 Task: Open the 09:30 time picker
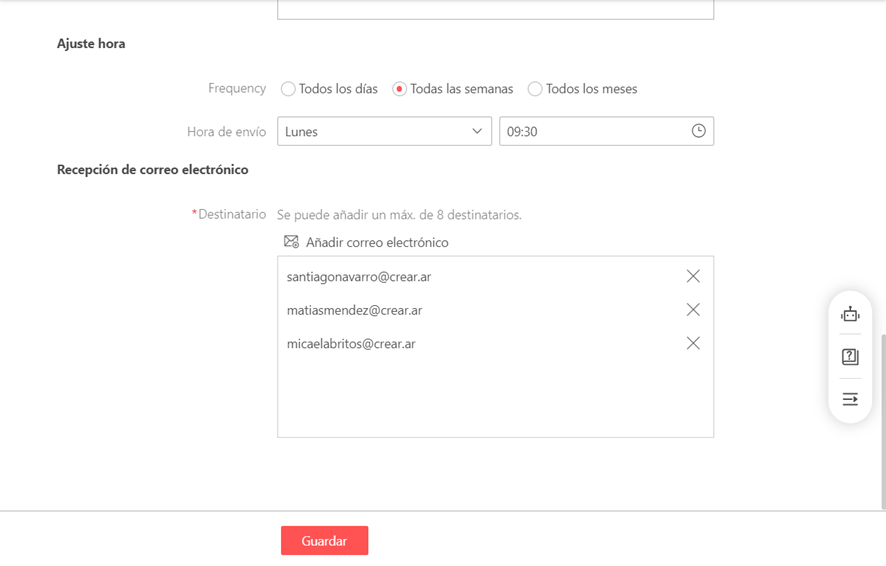click(590, 131)
